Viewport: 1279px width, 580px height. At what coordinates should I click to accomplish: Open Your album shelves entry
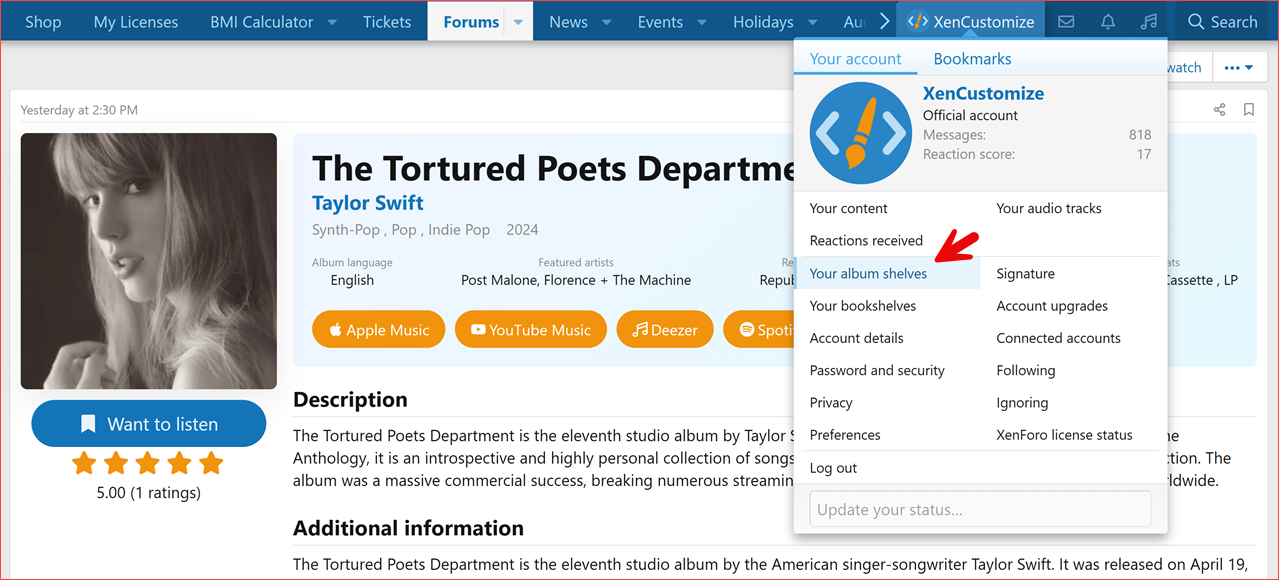[868, 273]
